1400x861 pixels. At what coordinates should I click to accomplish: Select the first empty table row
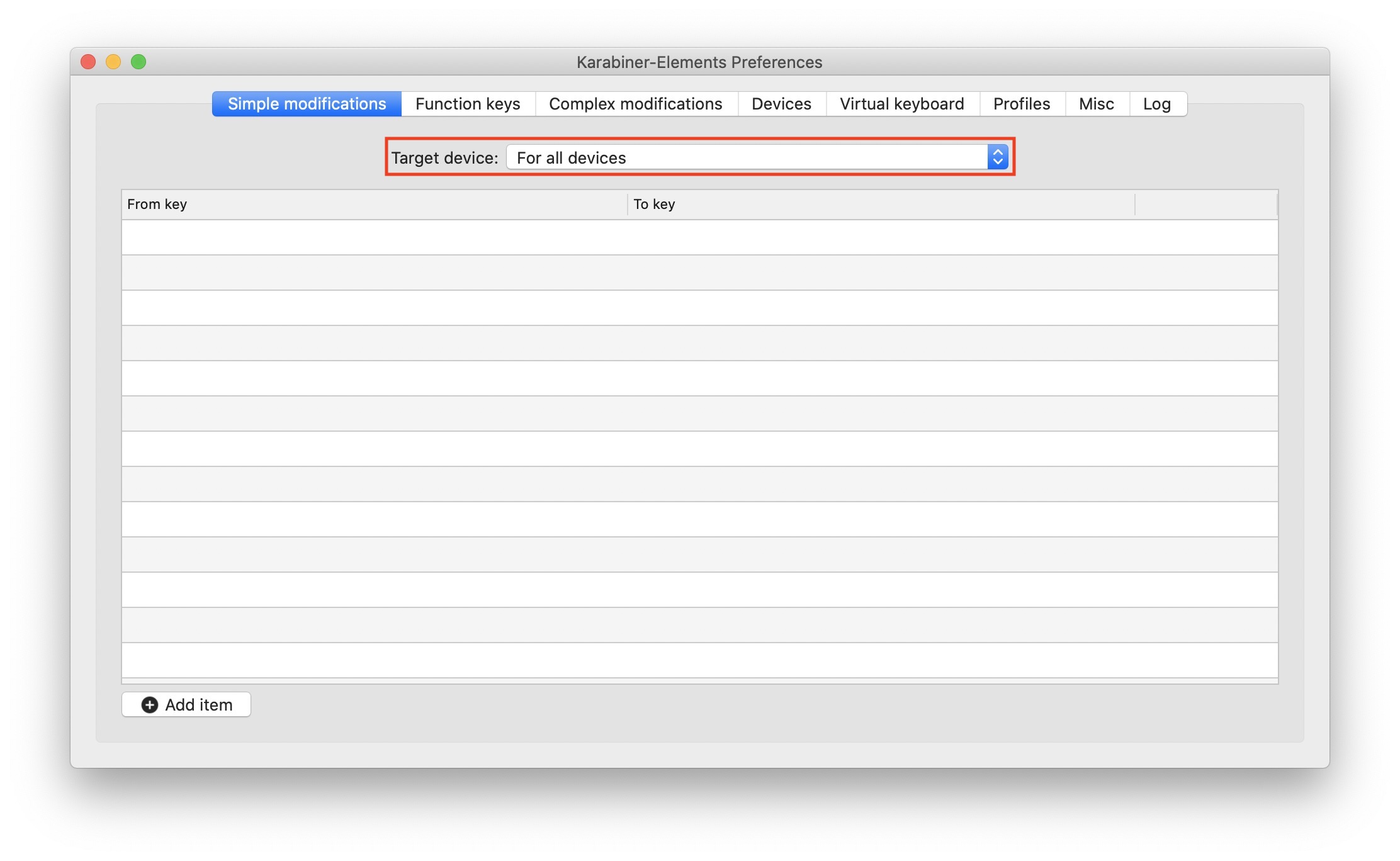tap(699, 237)
